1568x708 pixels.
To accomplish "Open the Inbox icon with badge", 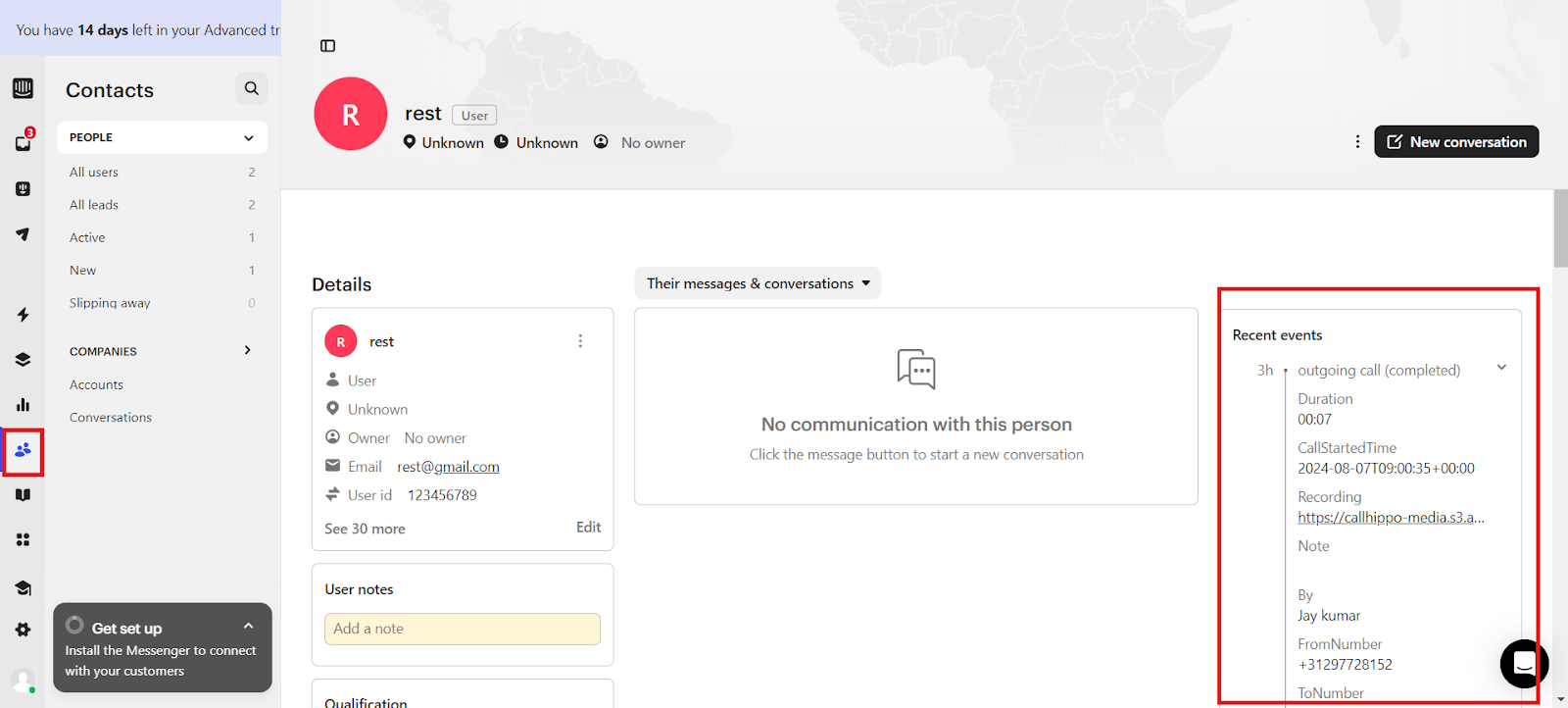I will (x=24, y=141).
